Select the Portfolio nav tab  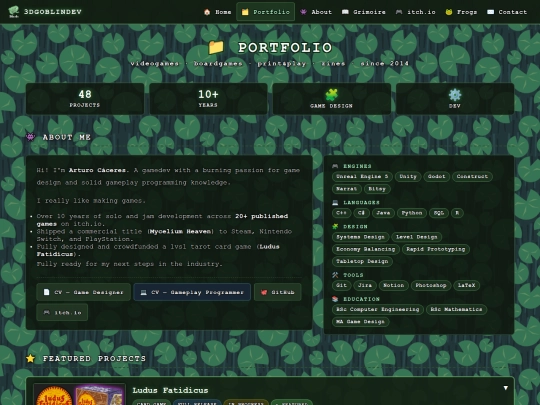pos(266,12)
